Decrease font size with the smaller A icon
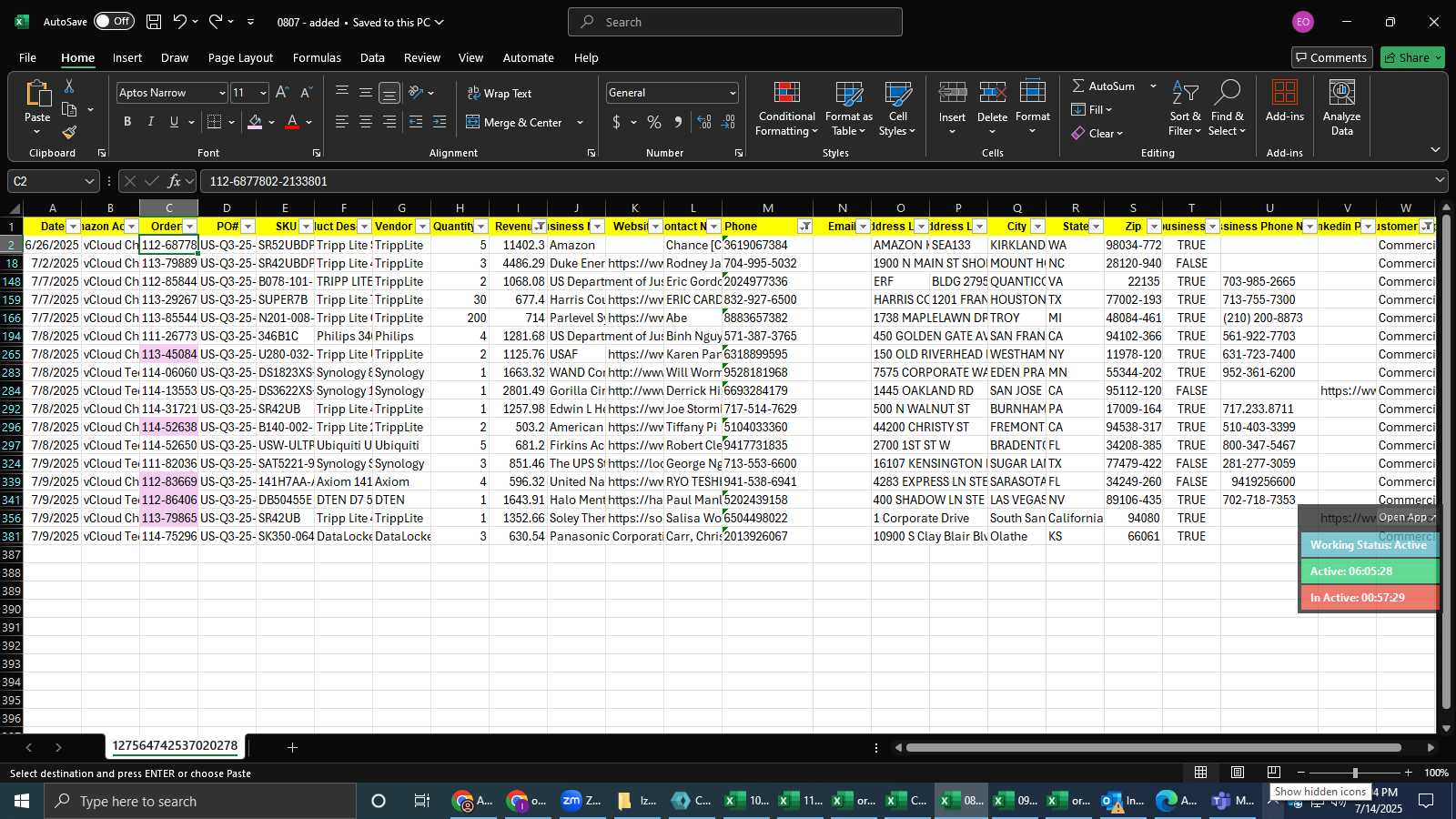 coord(306,93)
